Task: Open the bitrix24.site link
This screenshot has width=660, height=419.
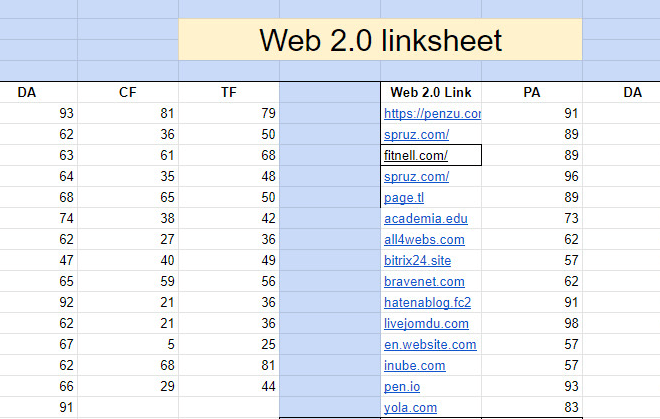Action: (417, 261)
